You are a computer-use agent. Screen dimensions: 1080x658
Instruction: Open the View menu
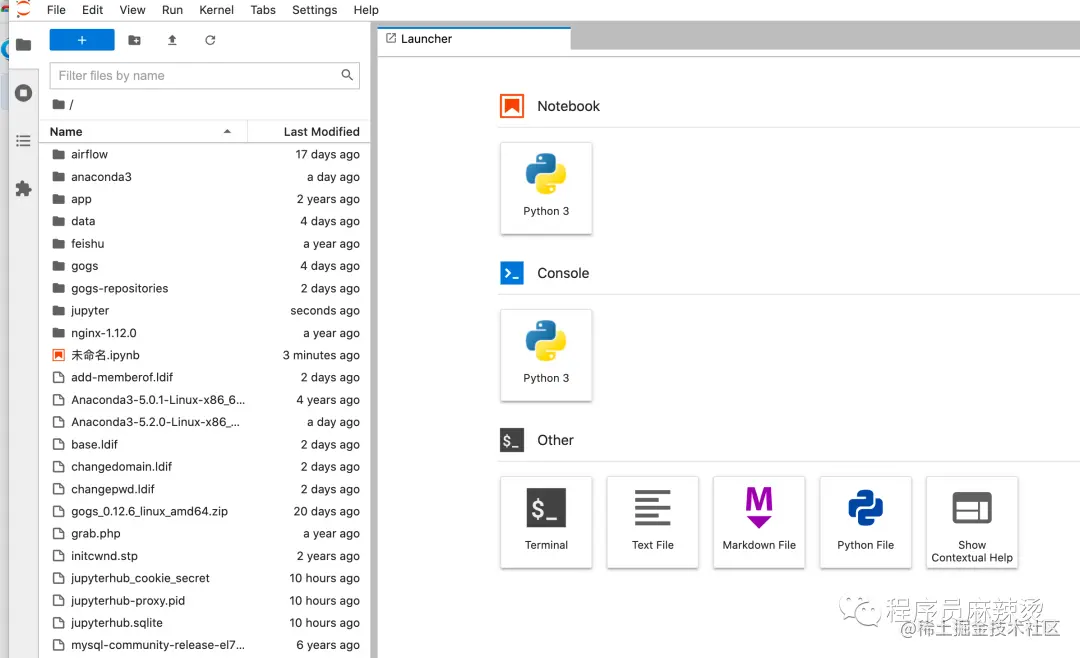point(132,10)
